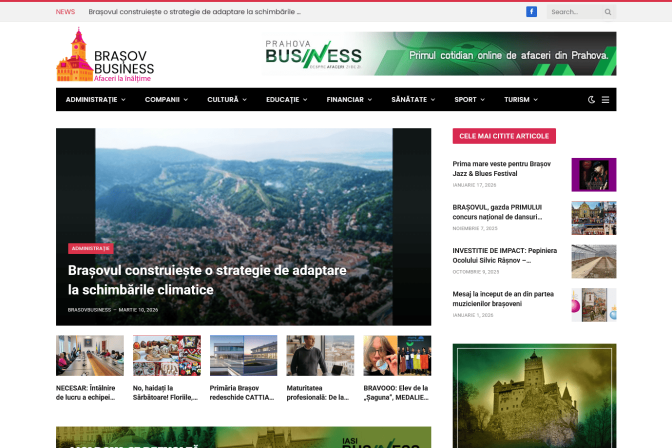Click Cele mai citite articole heading

[504, 136]
